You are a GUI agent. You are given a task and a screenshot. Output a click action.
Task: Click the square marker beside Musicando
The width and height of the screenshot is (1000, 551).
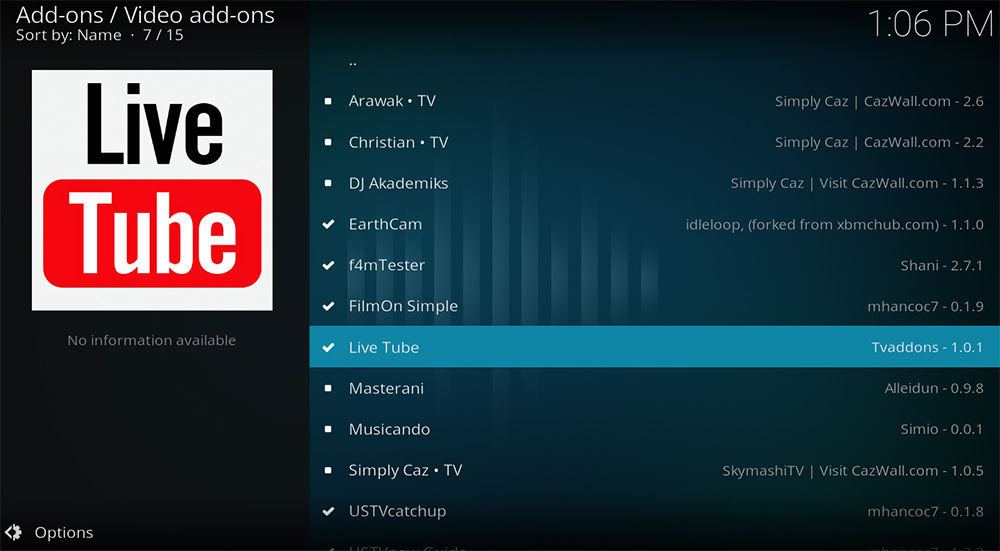click(328, 429)
